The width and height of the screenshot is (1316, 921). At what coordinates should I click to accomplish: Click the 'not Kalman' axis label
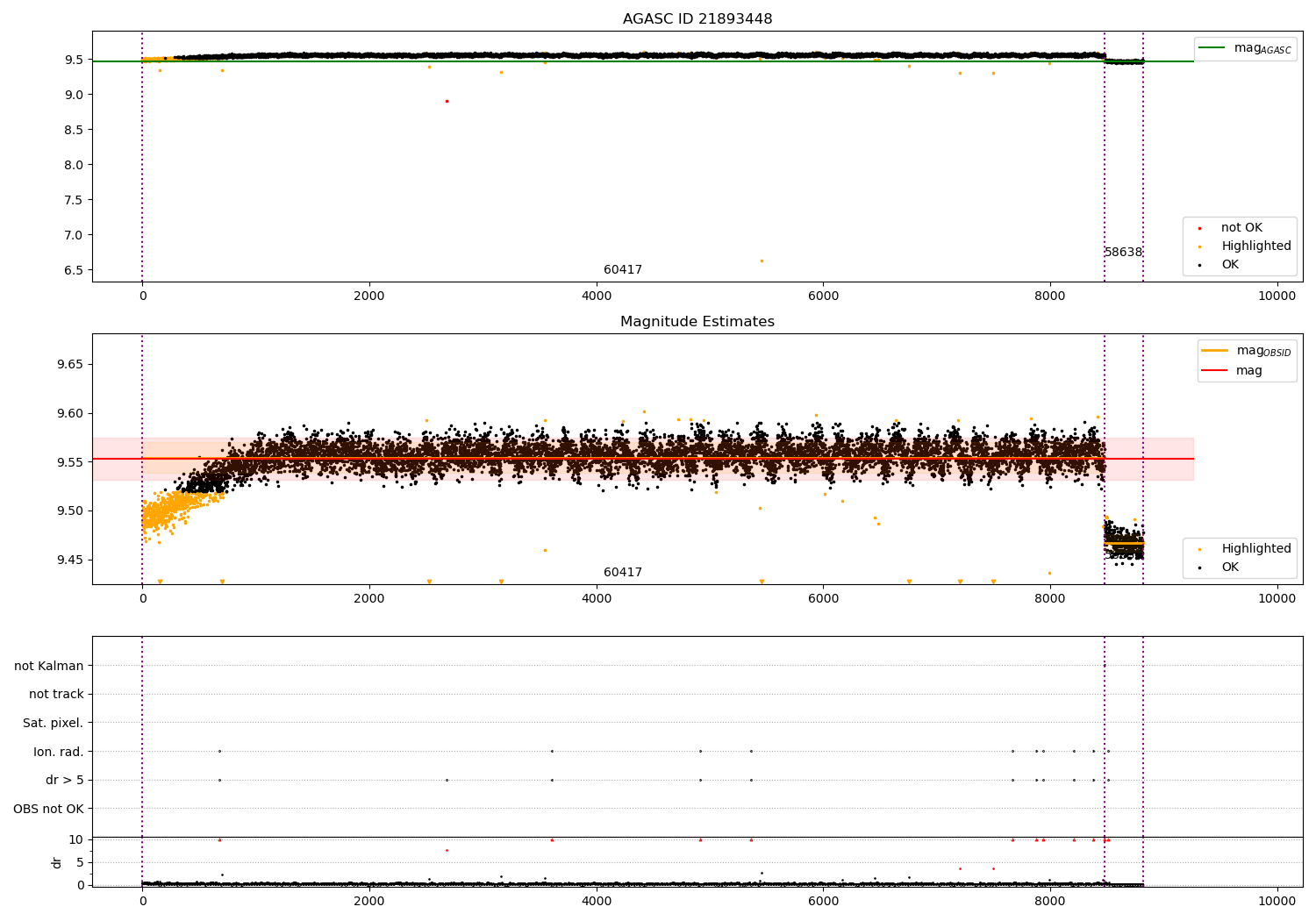49,667
